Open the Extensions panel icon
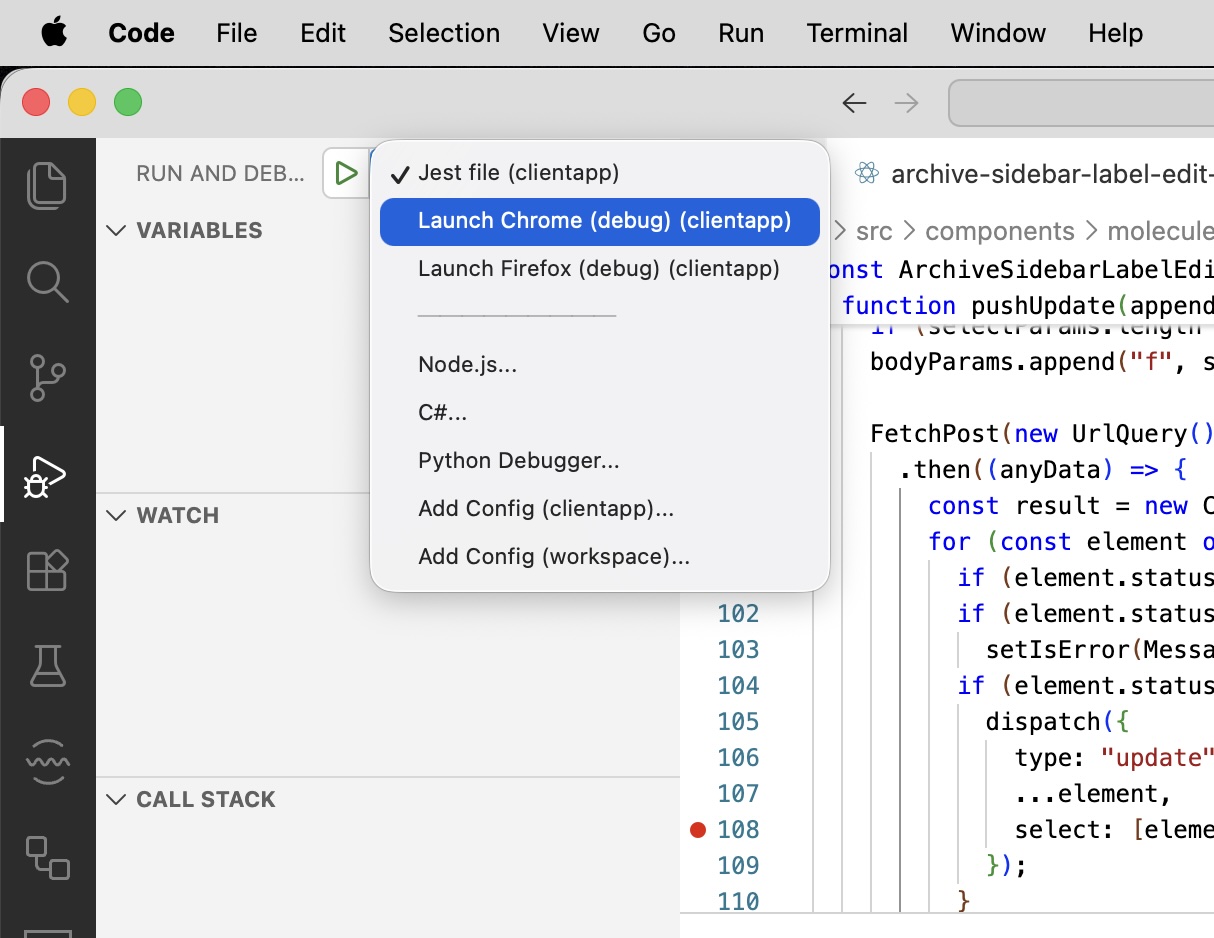Viewport: 1214px width, 938px height. coord(47,571)
